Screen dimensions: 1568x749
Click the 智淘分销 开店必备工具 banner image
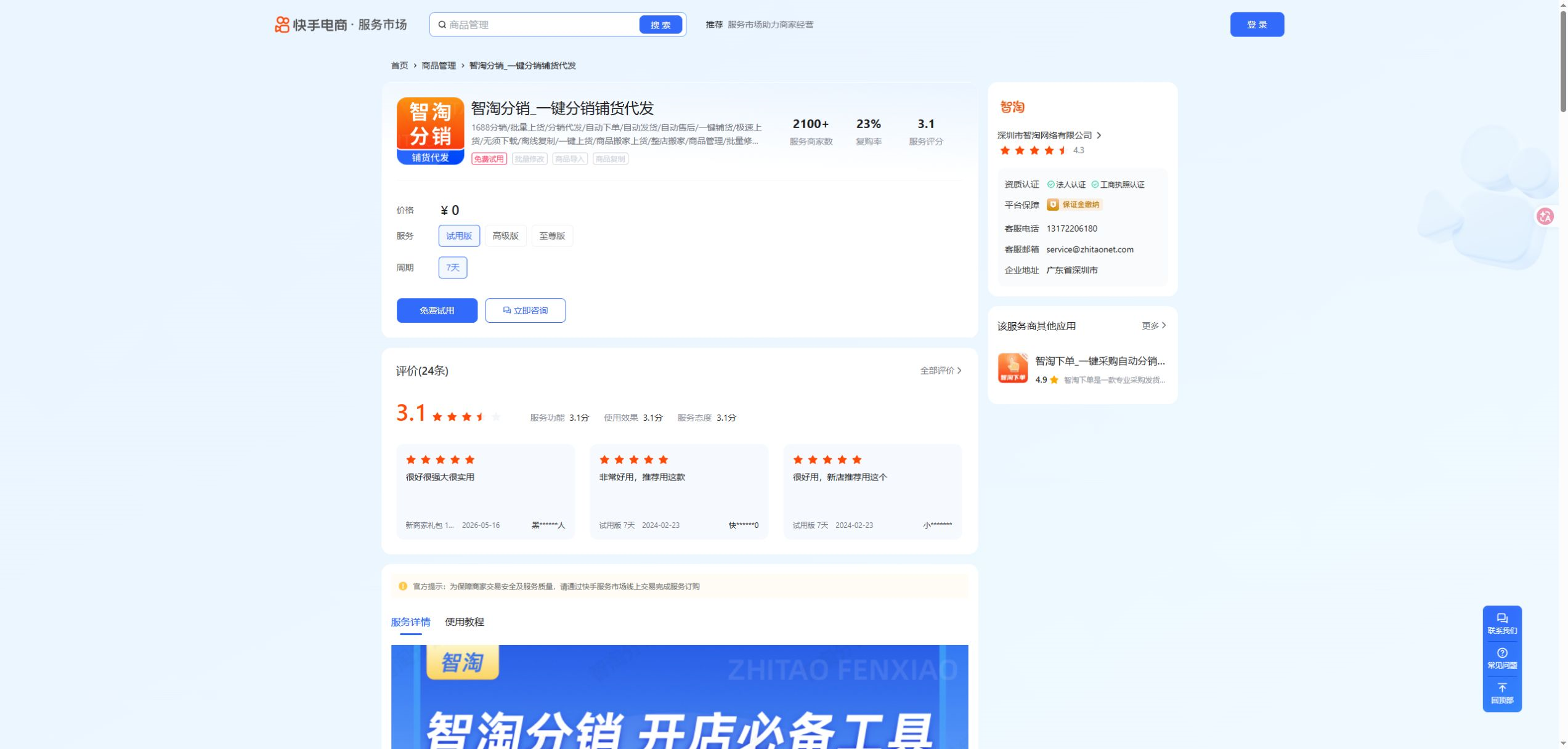point(679,697)
